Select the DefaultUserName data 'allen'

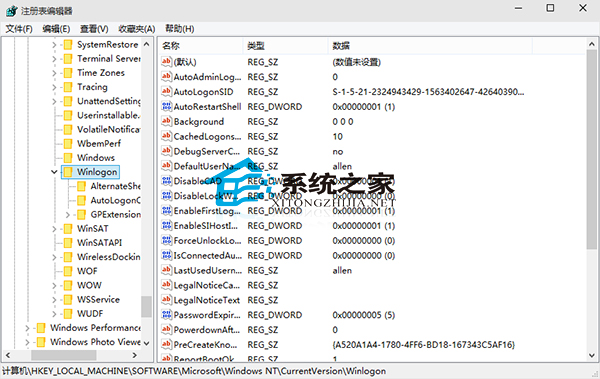[342, 167]
